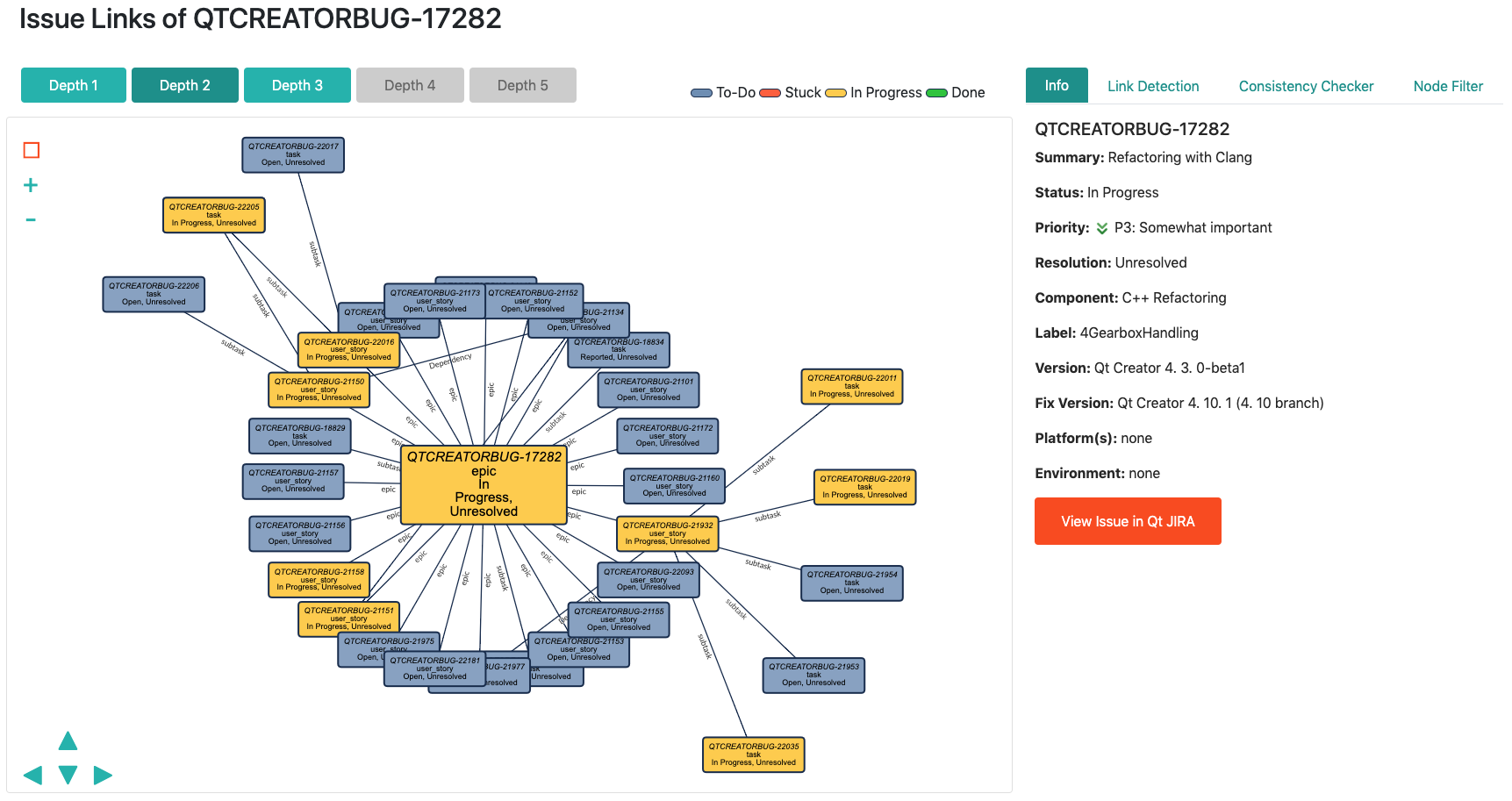Click the To-Do blue legend swatch
The height and width of the screenshot is (801, 1512).
701,93
